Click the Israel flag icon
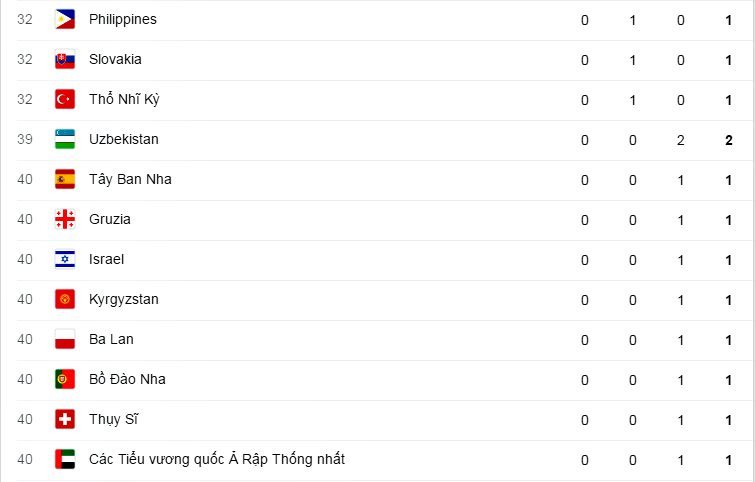Image resolution: width=755 pixels, height=482 pixels. pyautogui.click(x=65, y=259)
